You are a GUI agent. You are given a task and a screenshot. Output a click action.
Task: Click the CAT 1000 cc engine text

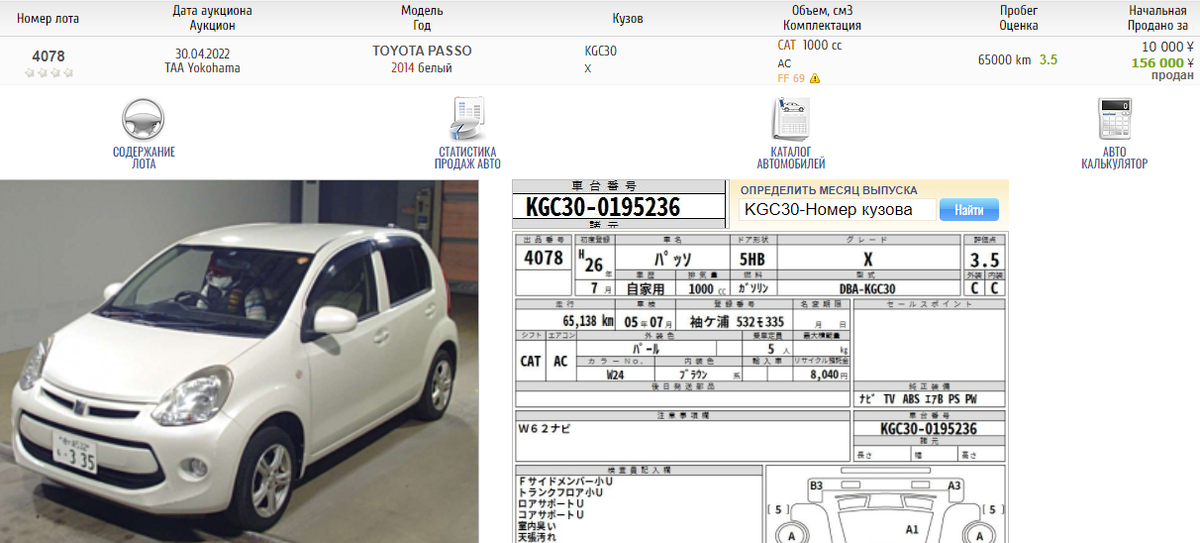(809, 45)
